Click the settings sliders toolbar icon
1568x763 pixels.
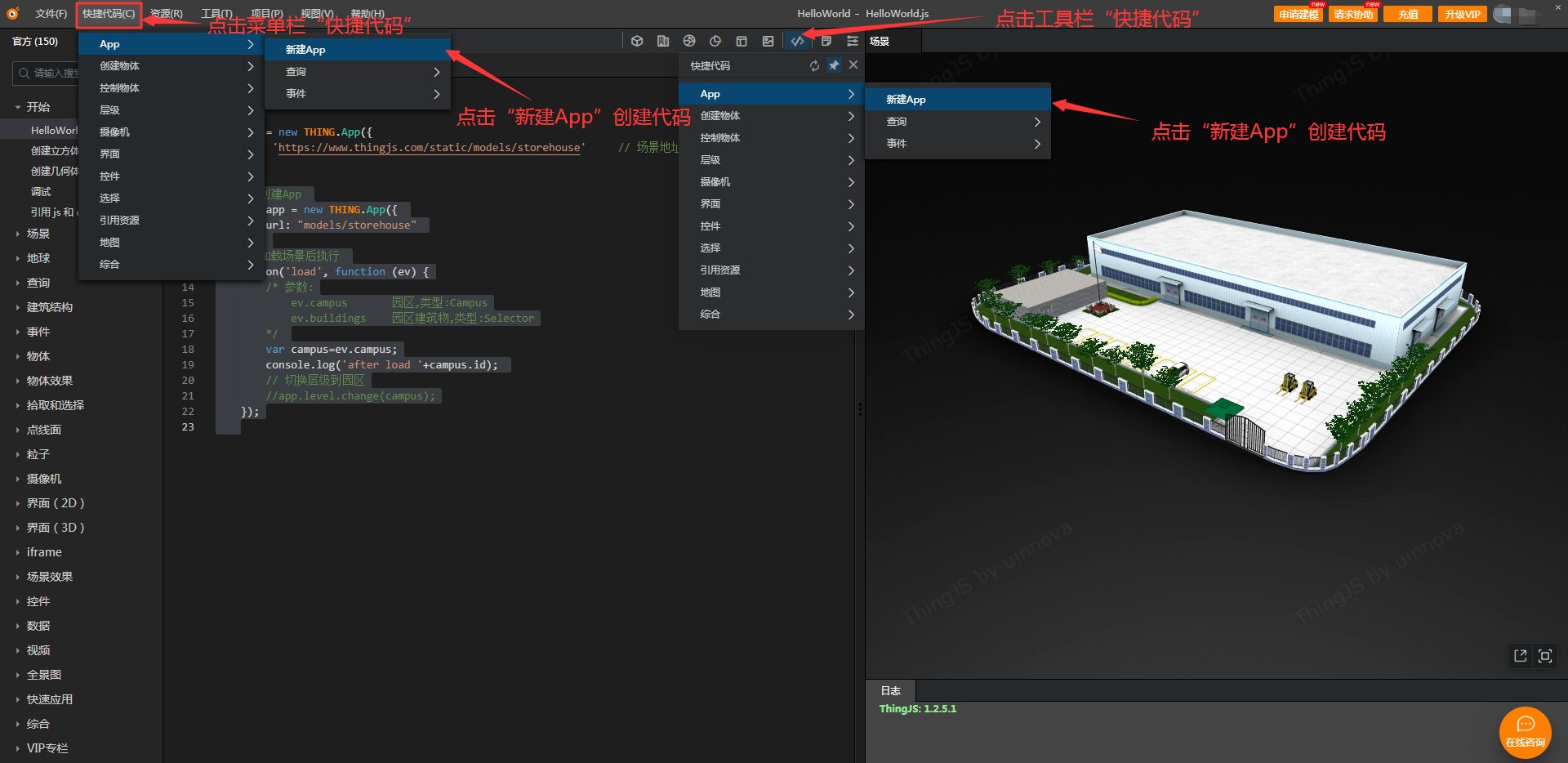[x=851, y=41]
